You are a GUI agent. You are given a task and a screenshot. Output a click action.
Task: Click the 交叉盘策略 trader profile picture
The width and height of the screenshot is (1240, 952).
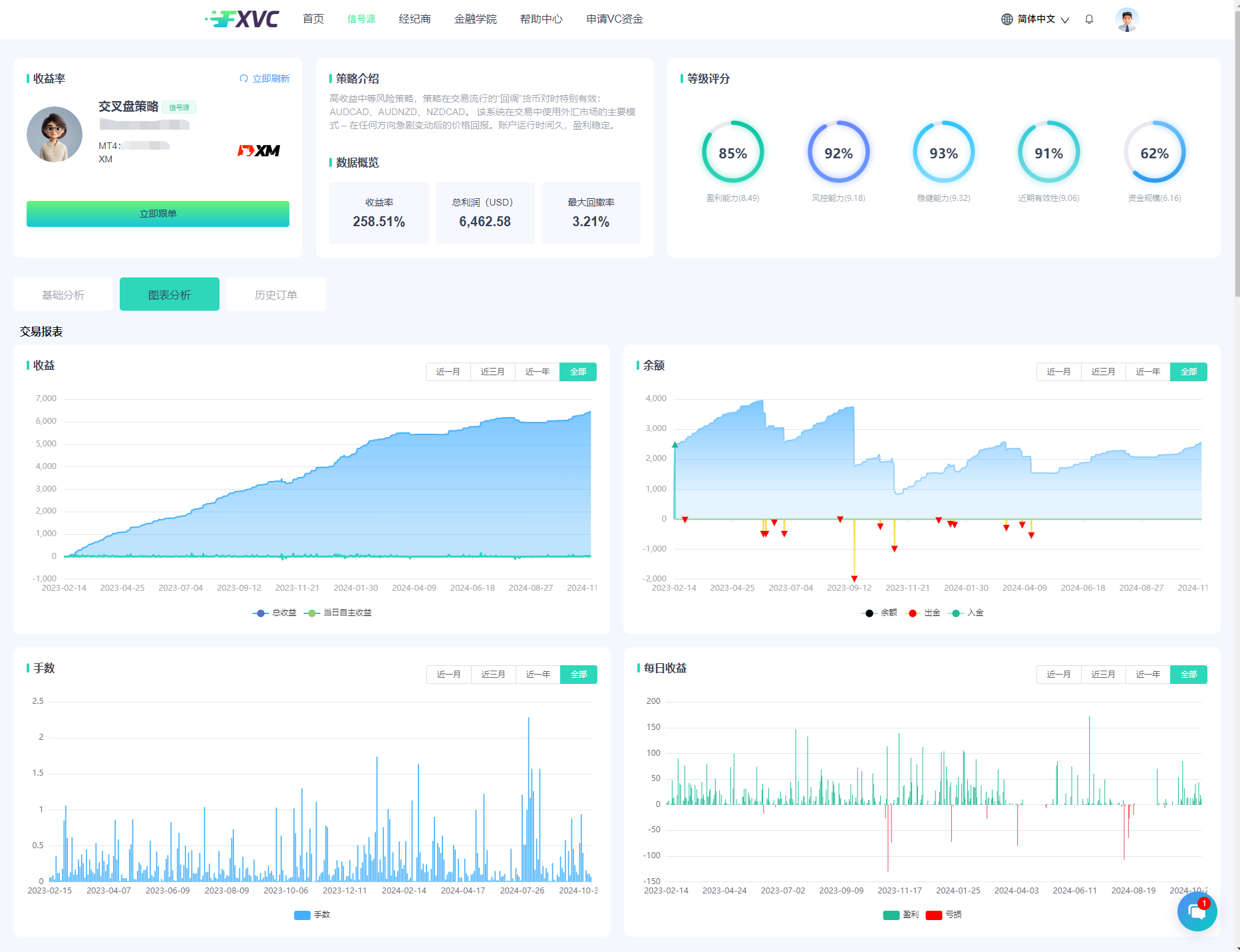[55, 134]
